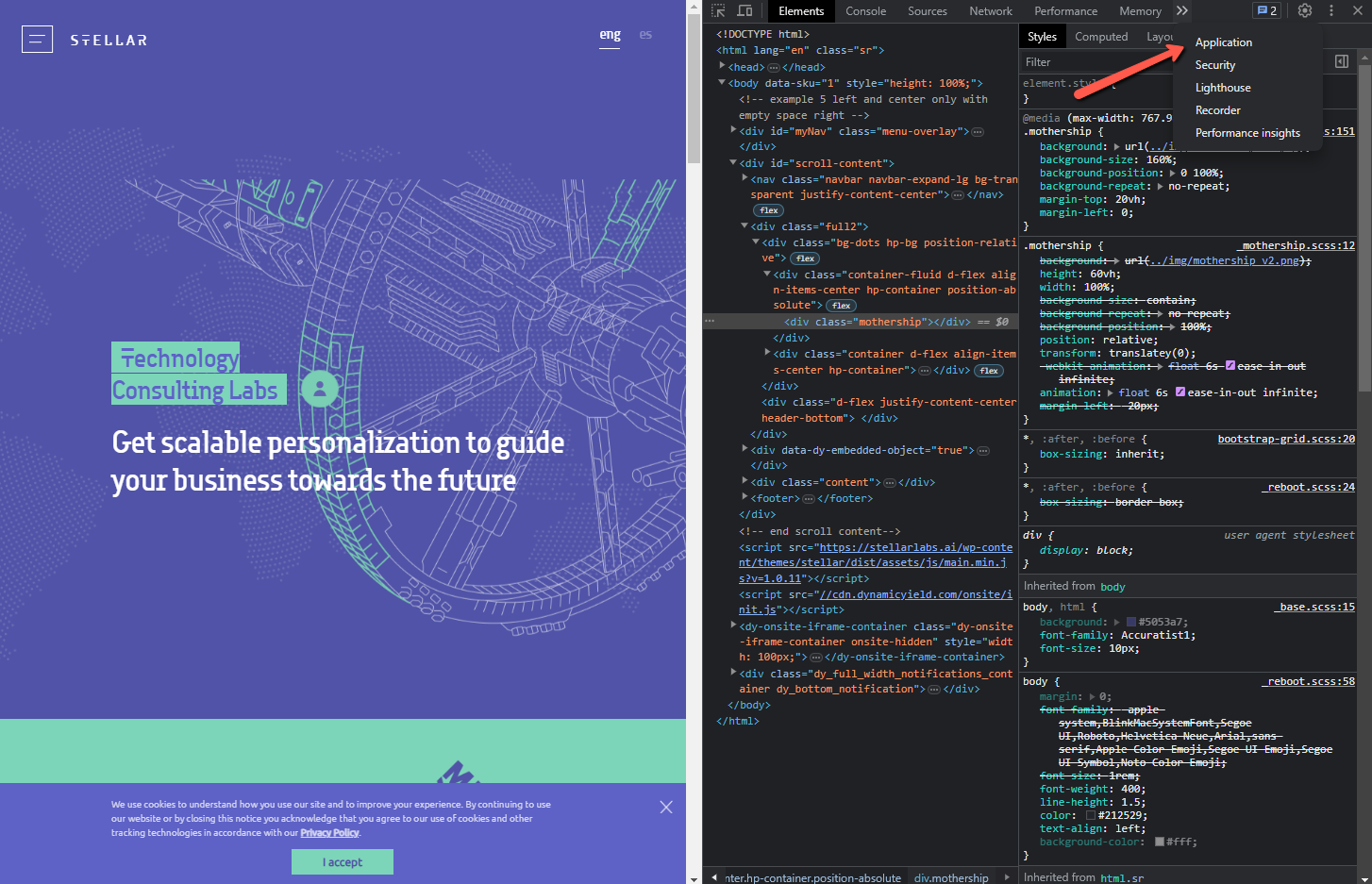The height and width of the screenshot is (884, 1372).
Task: Toggle the computed styles sidebar icon
Action: 1341,62
